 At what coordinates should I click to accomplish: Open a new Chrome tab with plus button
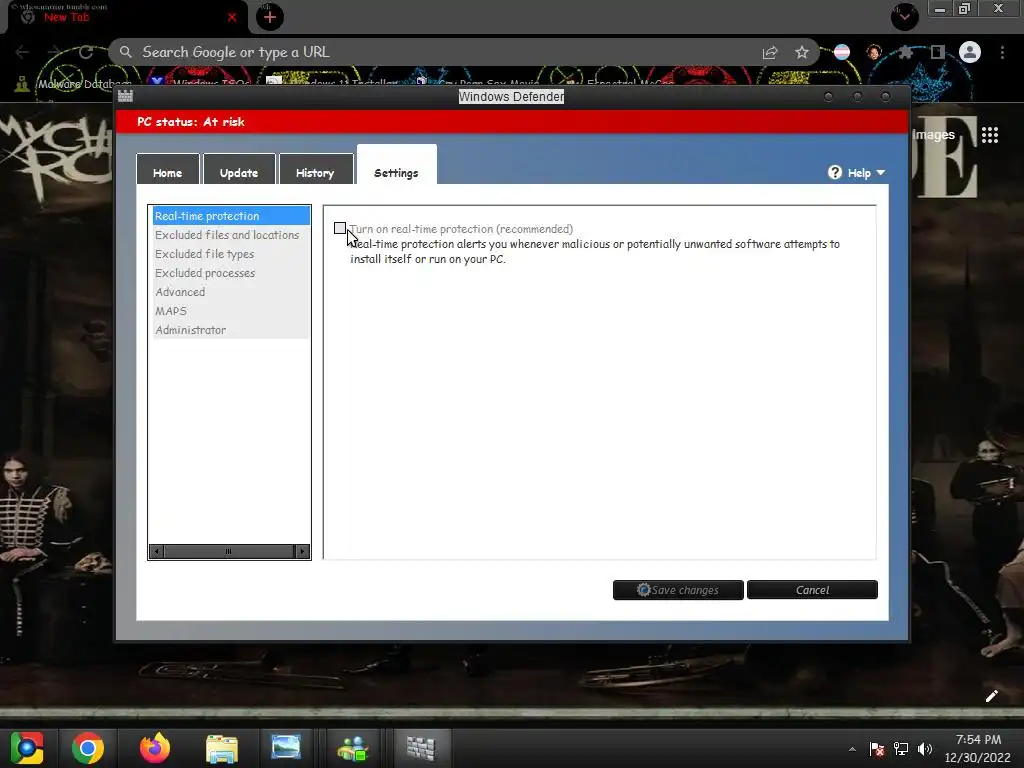click(270, 17)
